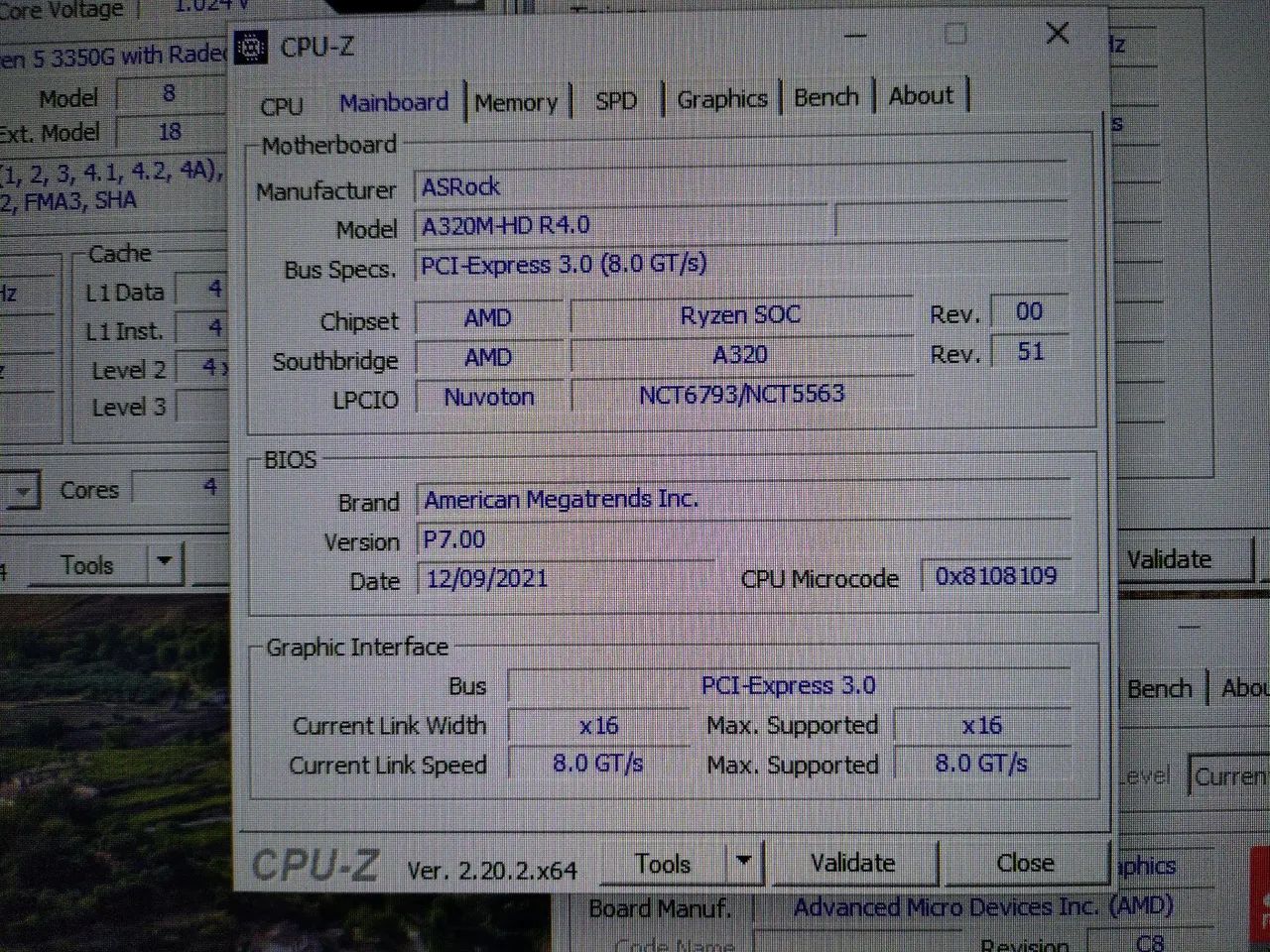
Task: Click Advanced Micro Devices Inc. board manufacturer
Action: click(x=982, y=906)
